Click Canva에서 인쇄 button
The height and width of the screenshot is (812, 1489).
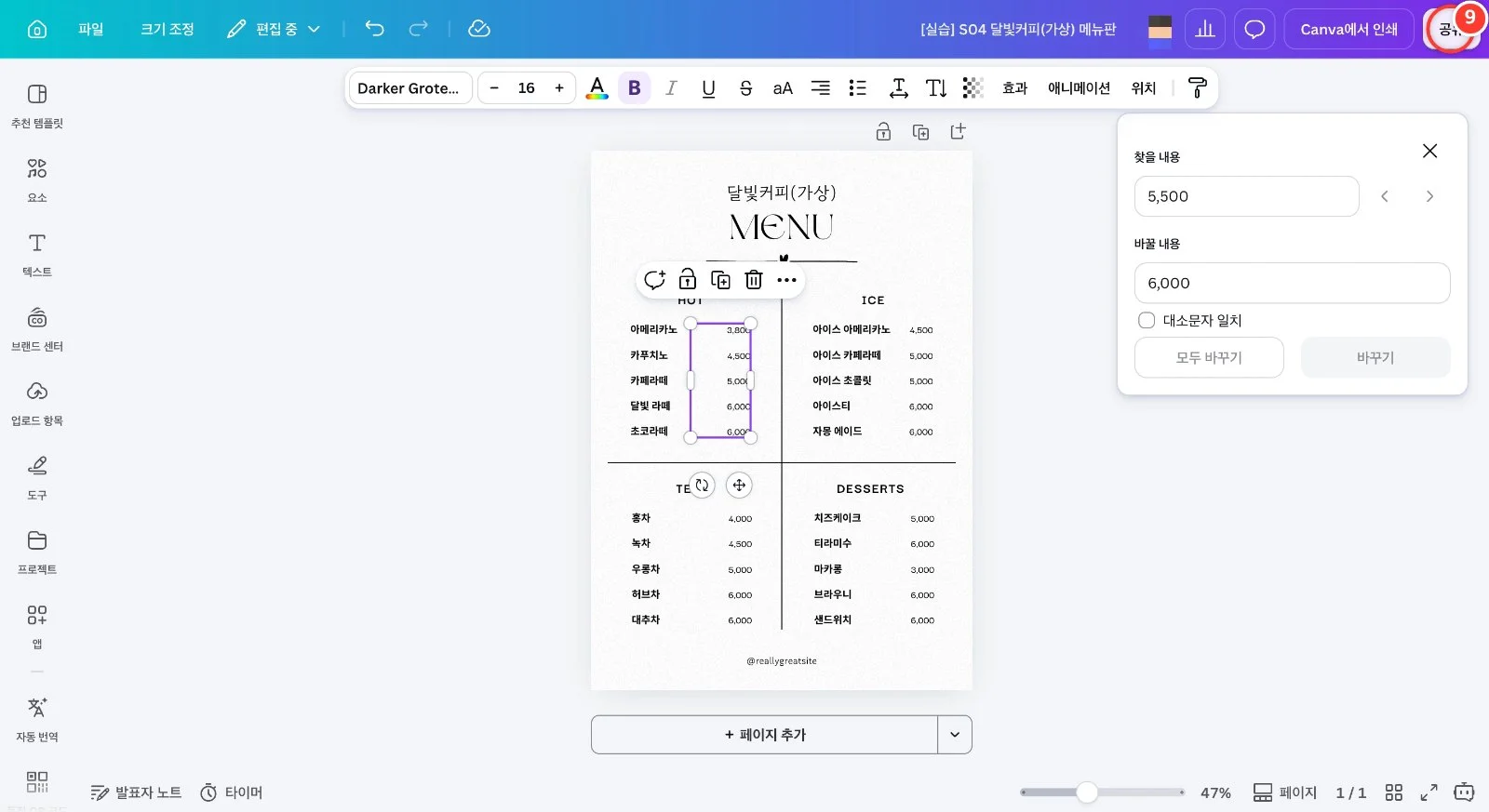1348,29
